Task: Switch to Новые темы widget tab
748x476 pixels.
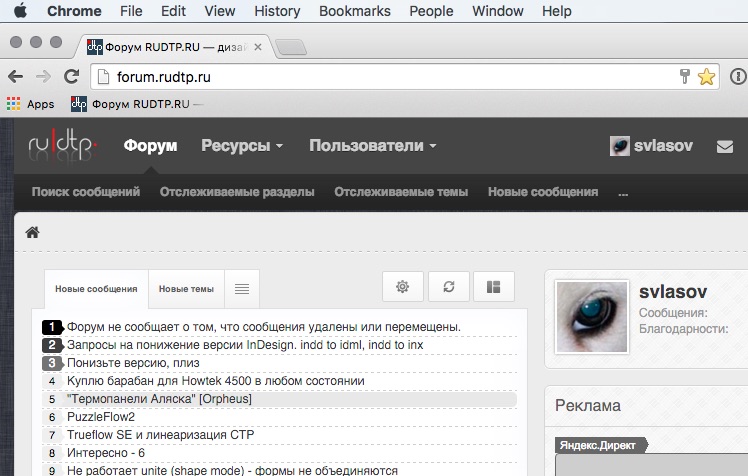Action: tap(187, 289)
